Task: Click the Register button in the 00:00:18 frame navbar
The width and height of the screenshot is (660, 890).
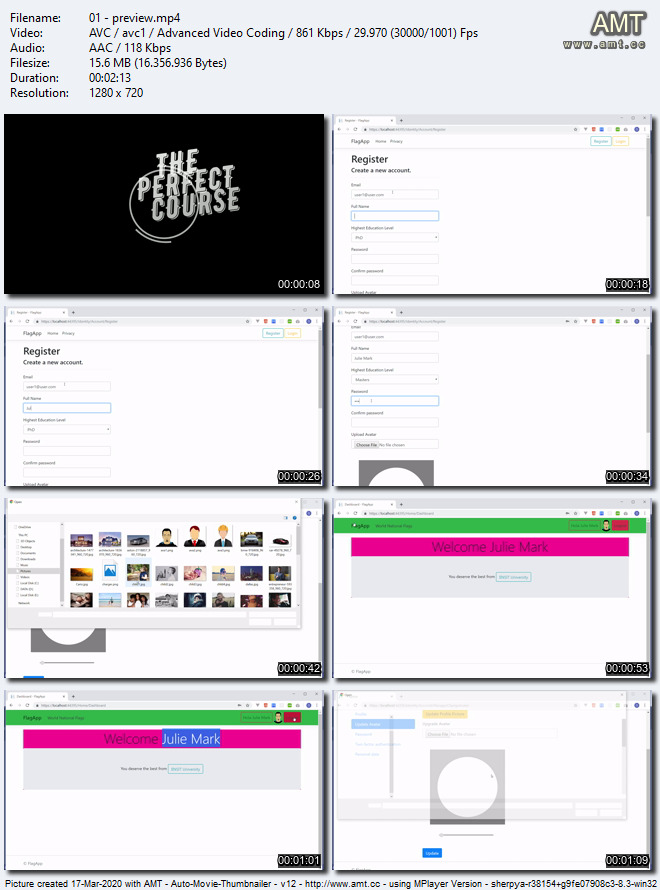Action: (600, 141)
